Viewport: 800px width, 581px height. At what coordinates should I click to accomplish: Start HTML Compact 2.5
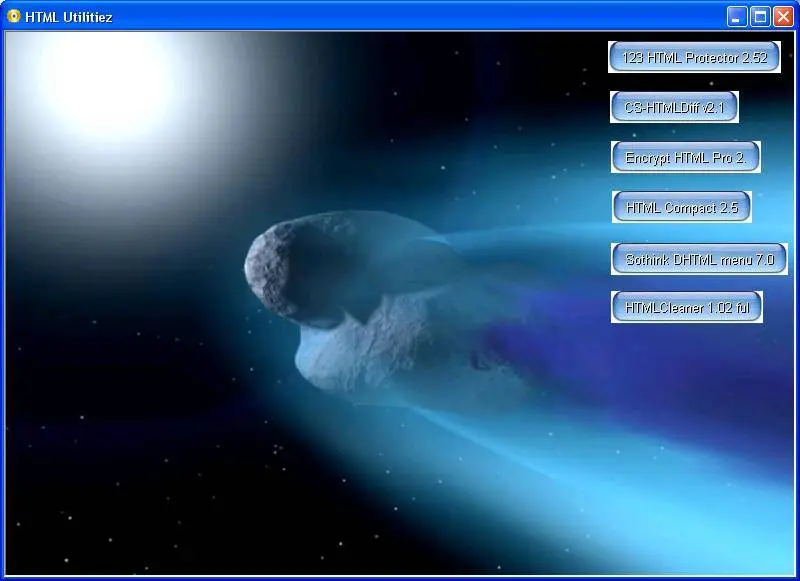pos(682,207)
